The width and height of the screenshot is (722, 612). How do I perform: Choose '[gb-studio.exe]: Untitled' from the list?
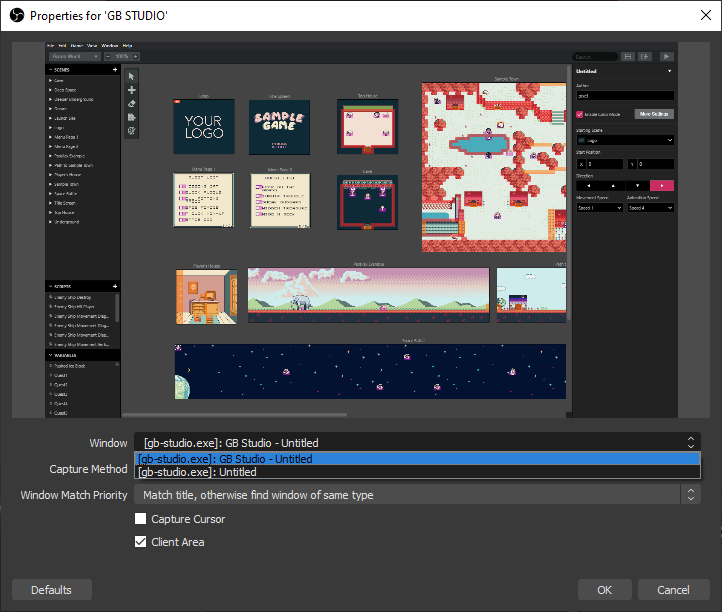click(417, 472)
